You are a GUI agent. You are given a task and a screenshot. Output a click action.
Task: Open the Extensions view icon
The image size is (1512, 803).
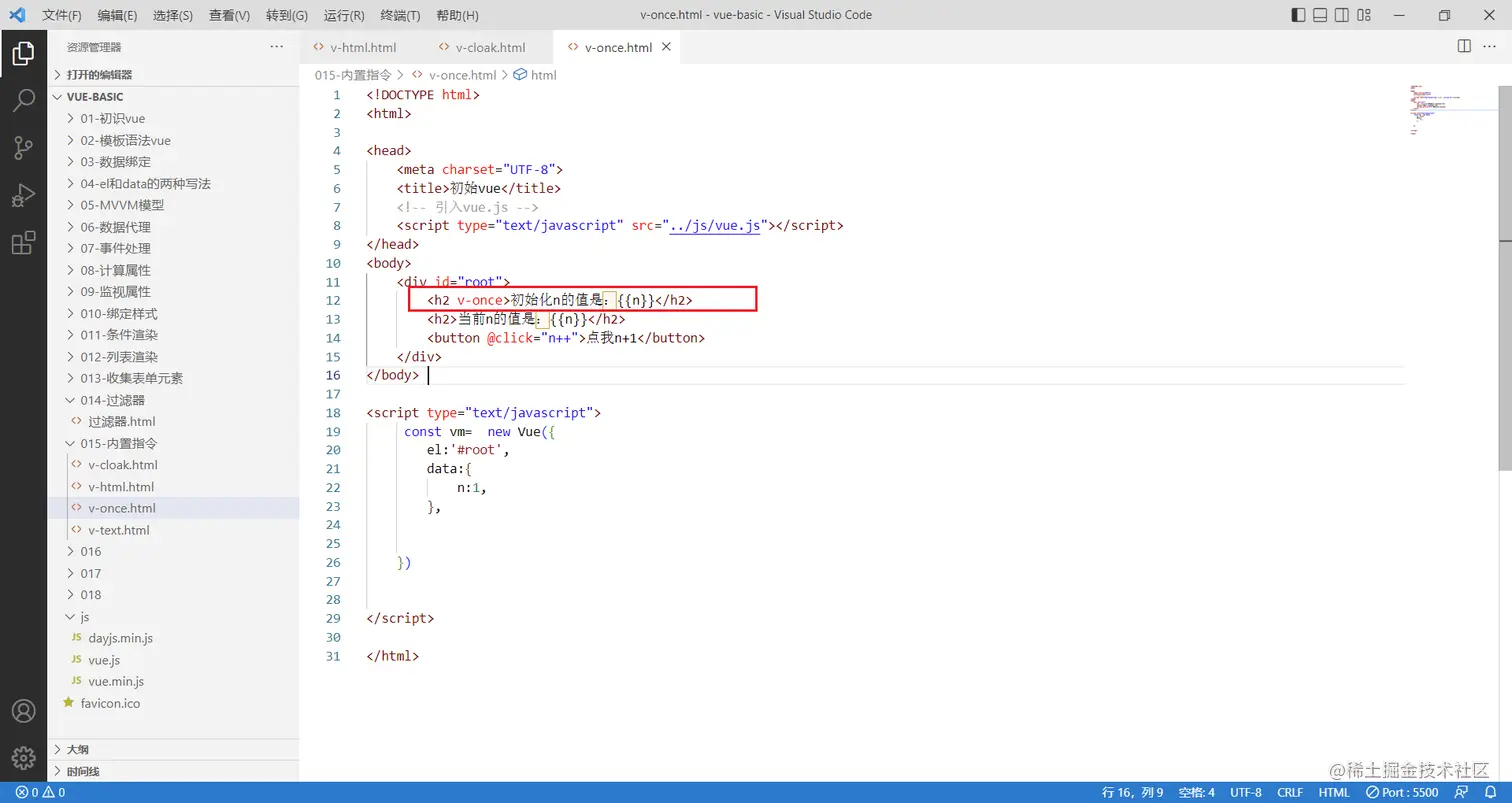(23, 243)
